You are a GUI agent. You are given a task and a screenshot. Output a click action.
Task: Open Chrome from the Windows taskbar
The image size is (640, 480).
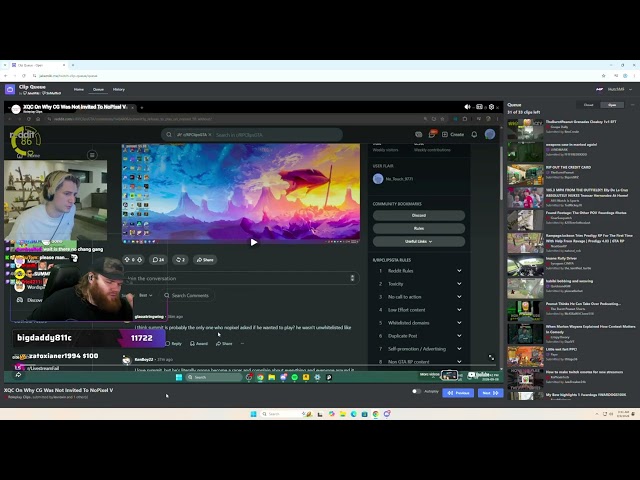coord(376,414)
